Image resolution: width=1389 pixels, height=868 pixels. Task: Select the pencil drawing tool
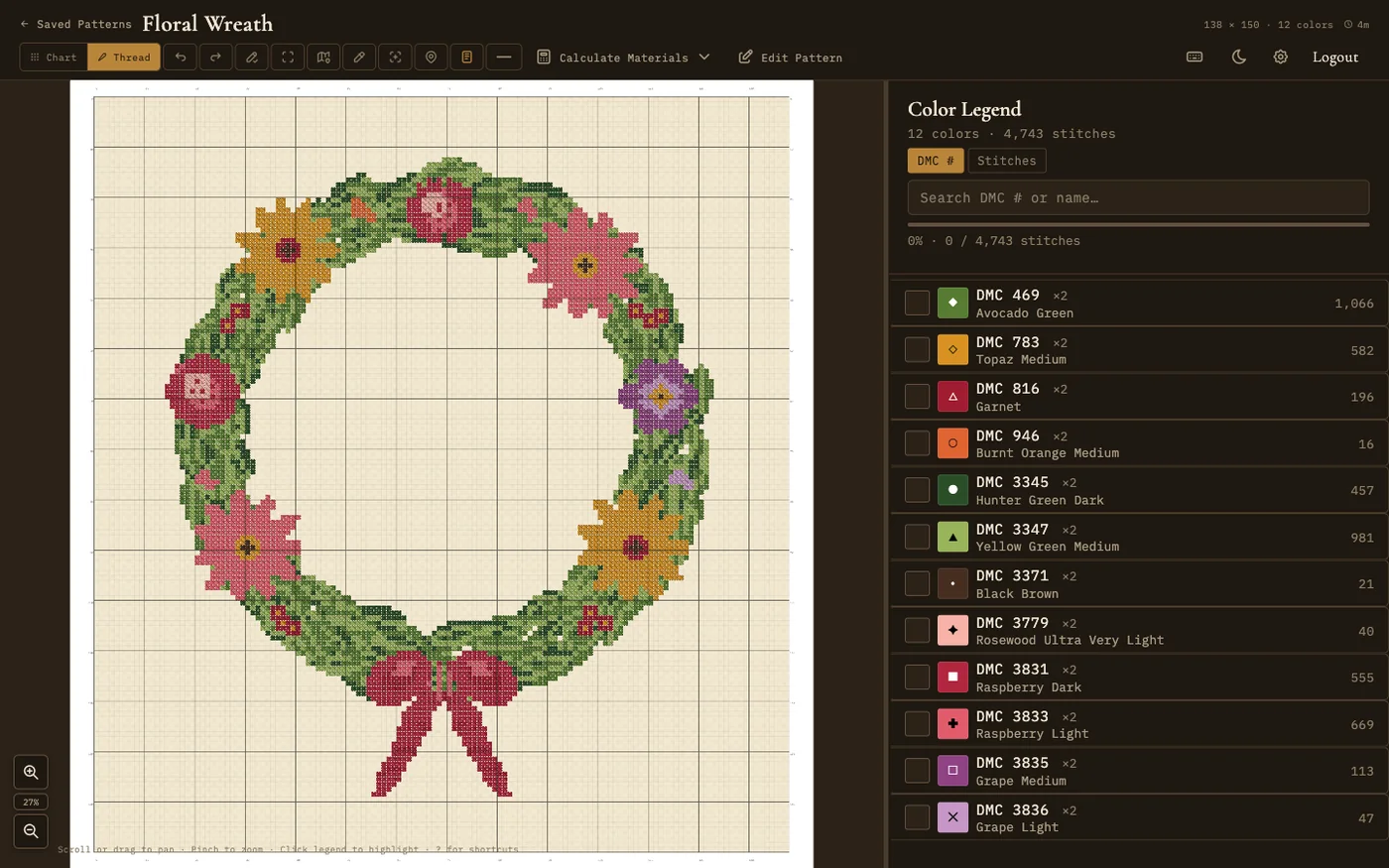(x=359, y=58)
